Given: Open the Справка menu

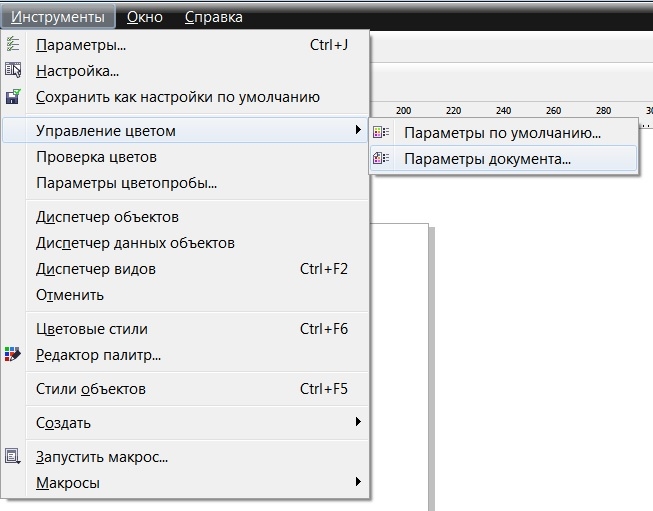Looking at the screenshot, I should [x=213, y=17].
